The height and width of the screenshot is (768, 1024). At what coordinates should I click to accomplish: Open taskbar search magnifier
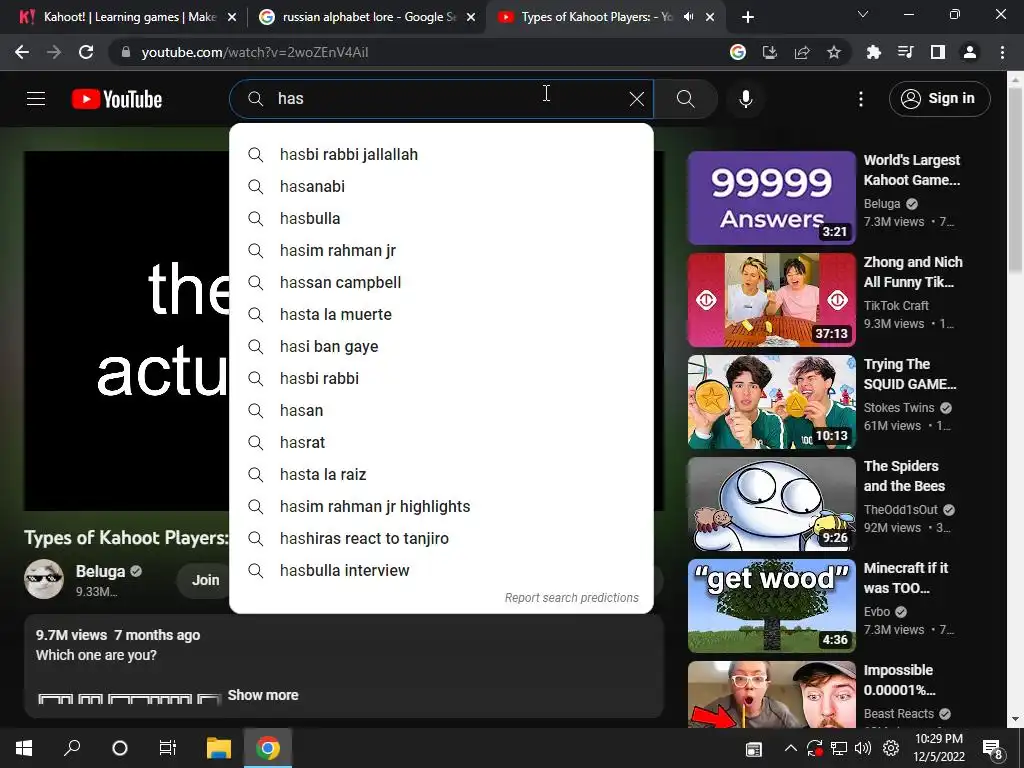[x=72, y=748]
